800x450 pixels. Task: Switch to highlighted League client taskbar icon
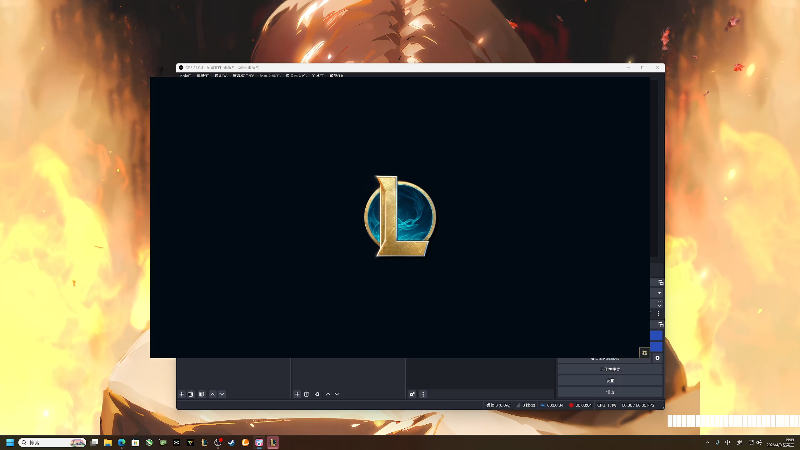(x=273, y=442)
